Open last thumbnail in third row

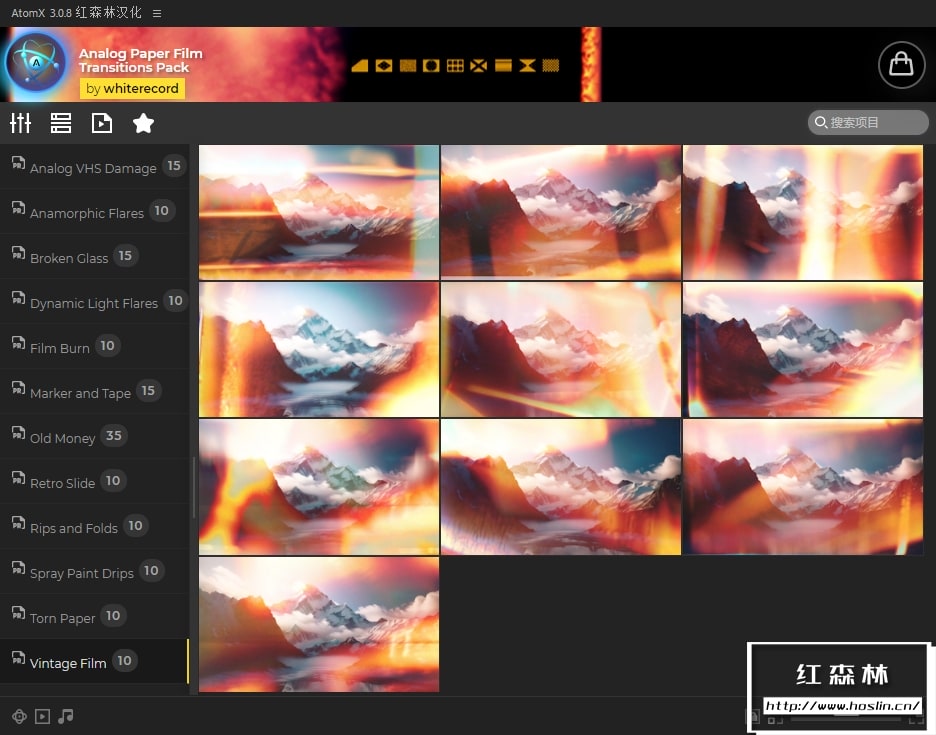tap(803, 487)
